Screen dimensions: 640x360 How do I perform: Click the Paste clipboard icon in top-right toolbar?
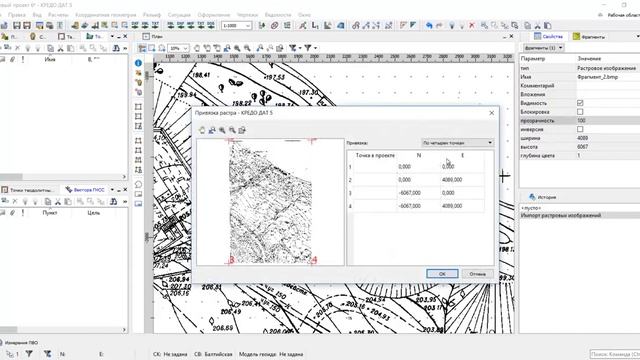tap(547, 25)
